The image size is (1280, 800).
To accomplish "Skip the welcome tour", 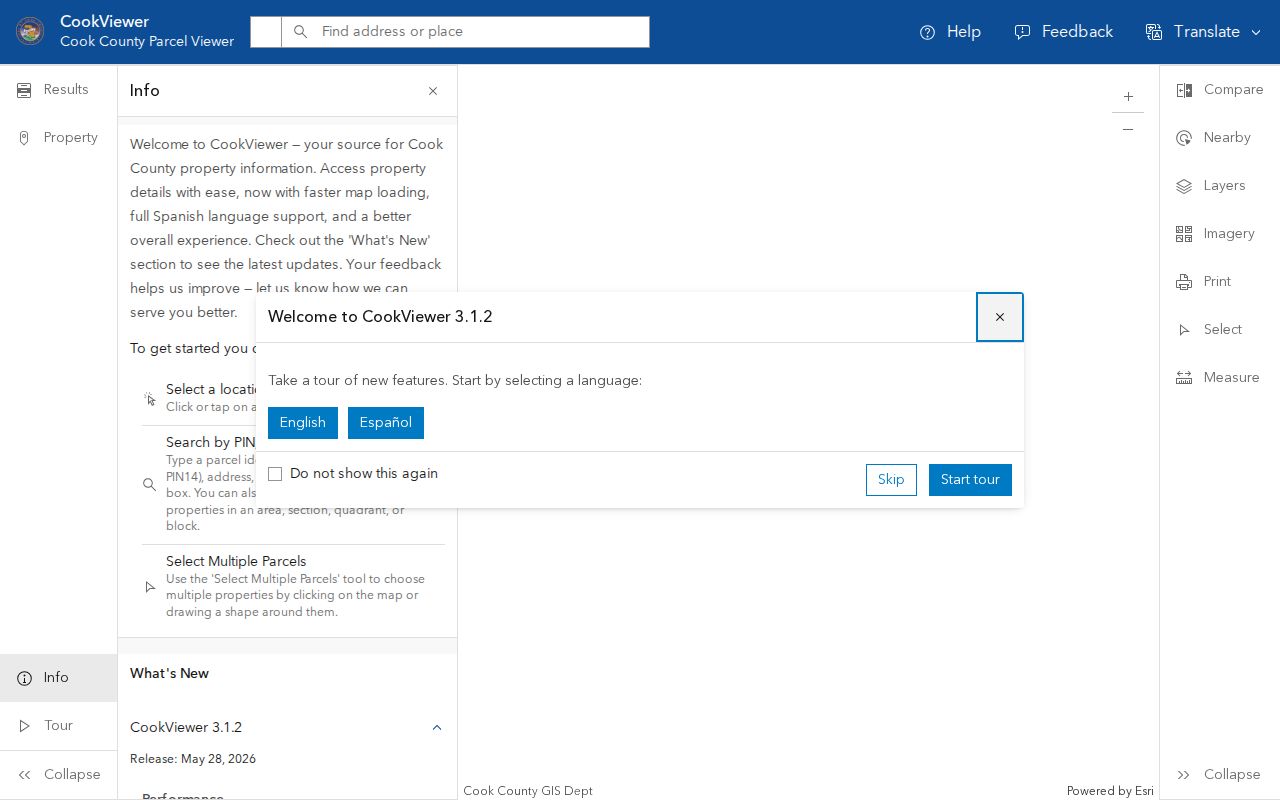I will [x=891, y=480].
